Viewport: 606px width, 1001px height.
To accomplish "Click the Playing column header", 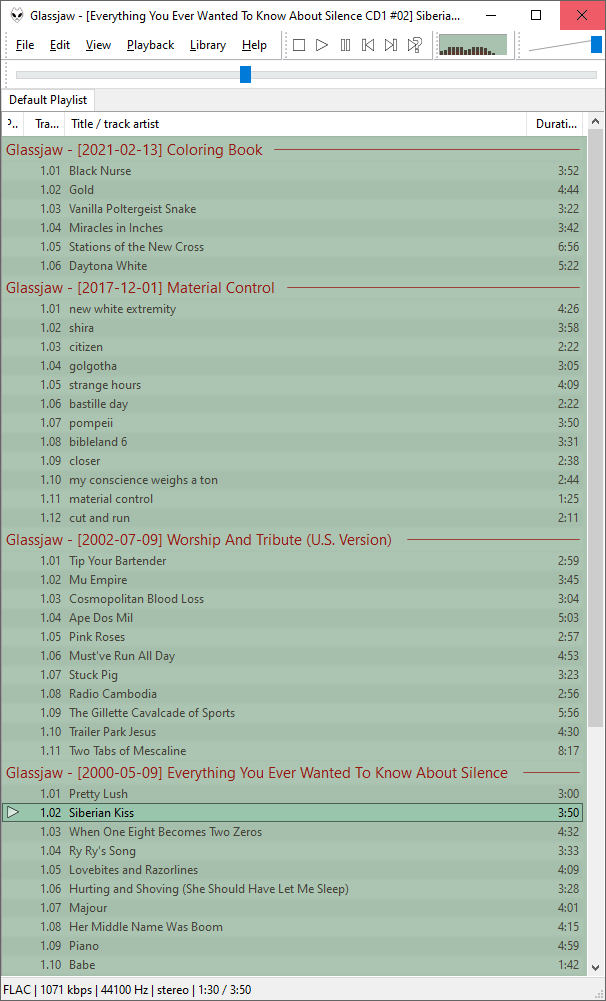I will [x=13, y=124].
